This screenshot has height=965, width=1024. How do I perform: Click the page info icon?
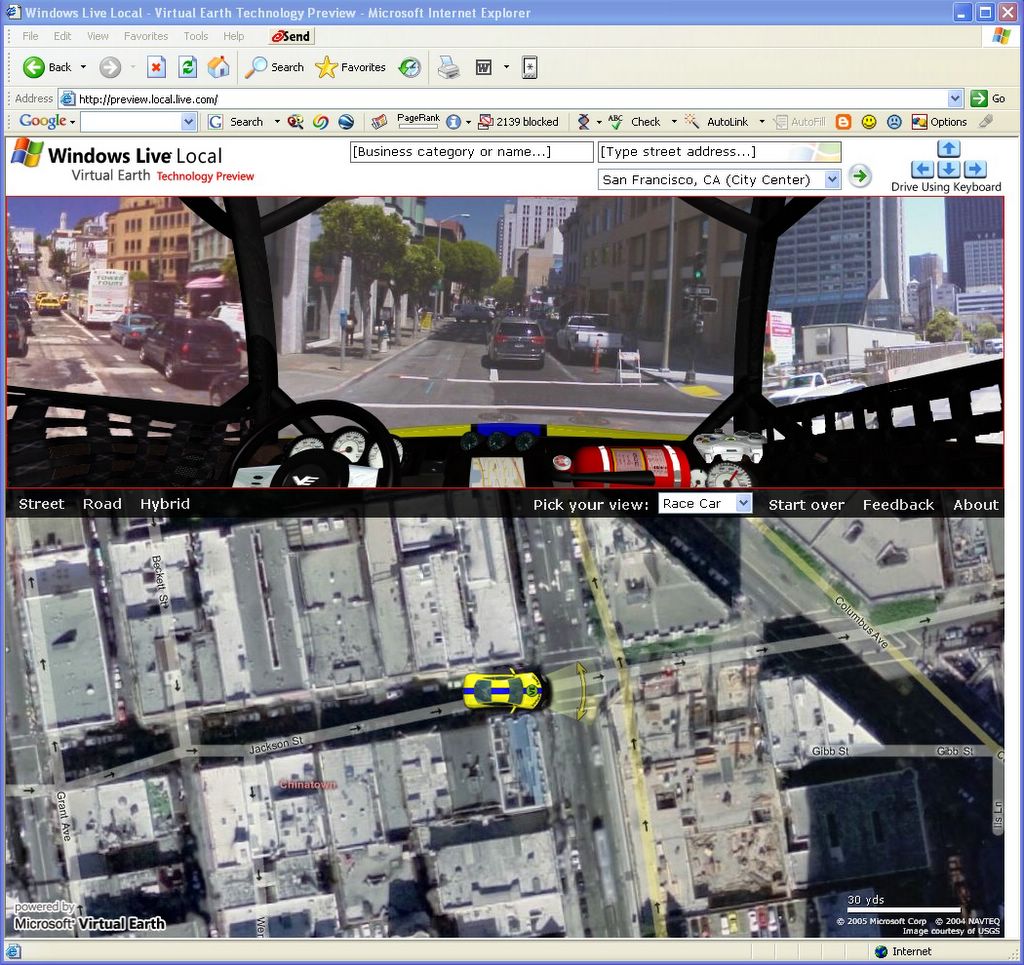tap(453, 122)
